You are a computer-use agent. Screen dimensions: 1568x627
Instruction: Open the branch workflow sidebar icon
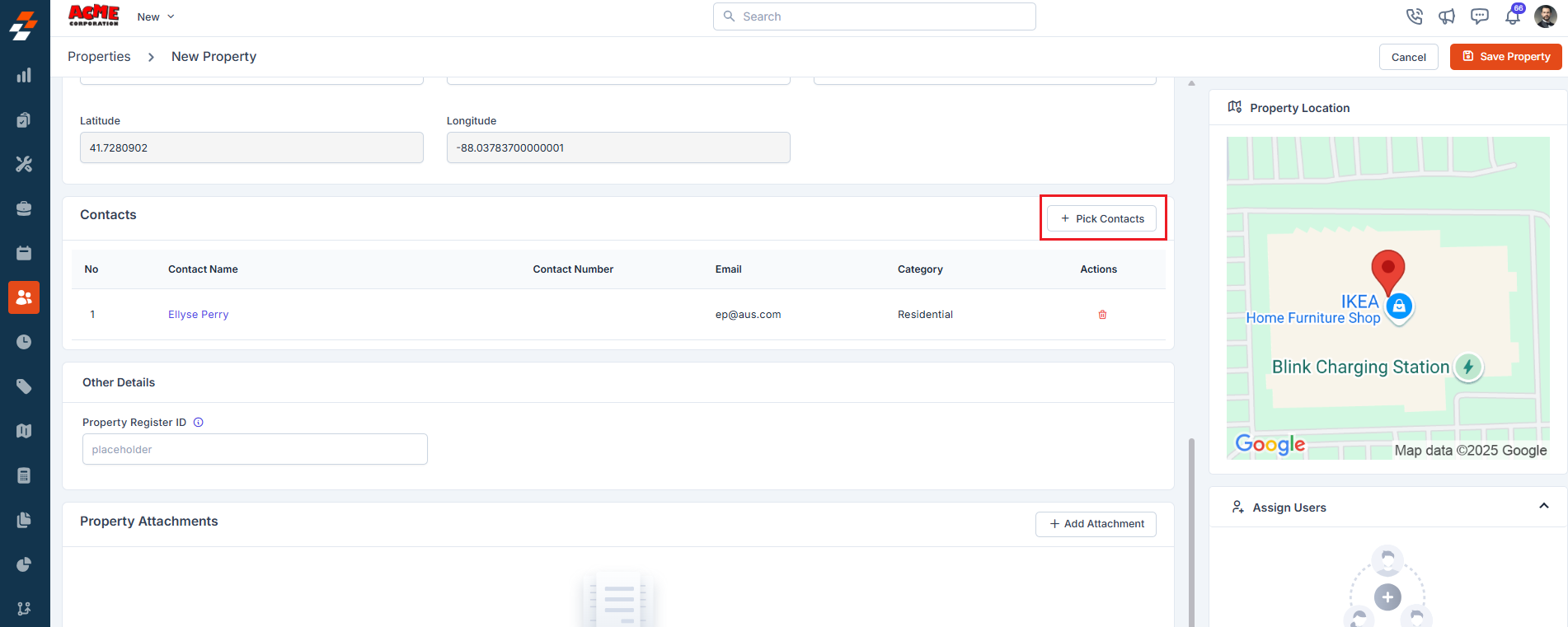pyautogui.click(x=24, y=608)
